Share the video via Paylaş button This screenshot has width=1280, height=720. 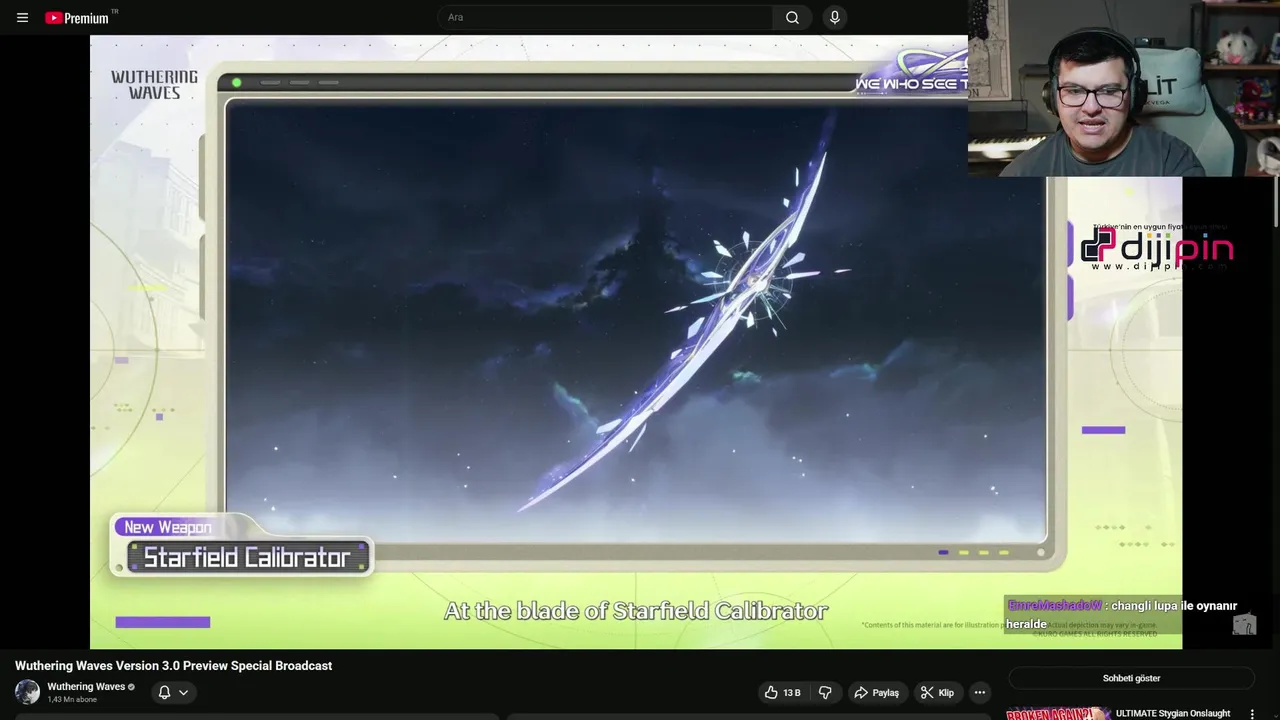tap(876, 692)
